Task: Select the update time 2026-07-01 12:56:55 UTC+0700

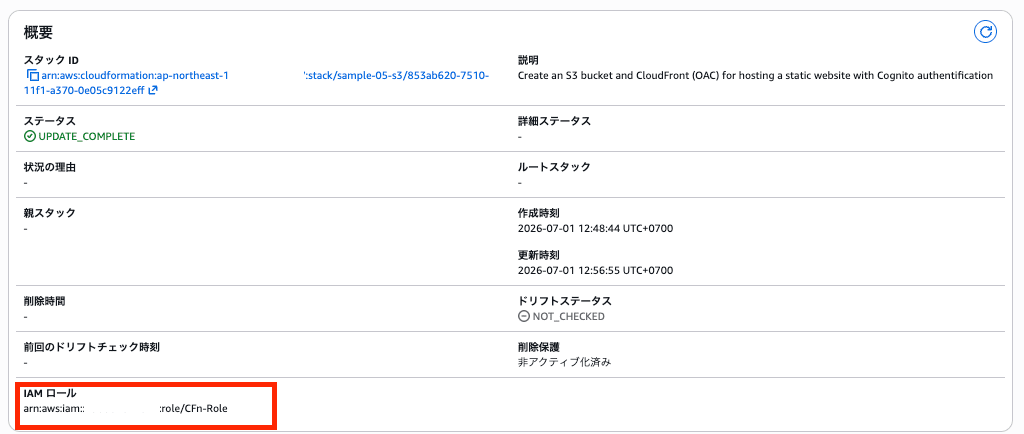Action: pos(595,270)
